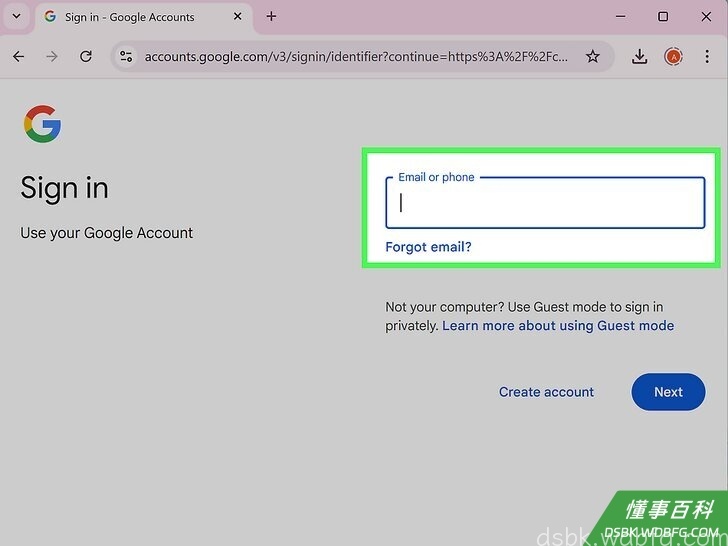Minimize the browser window
Viewport: 728px width, 546px height.
620,17
